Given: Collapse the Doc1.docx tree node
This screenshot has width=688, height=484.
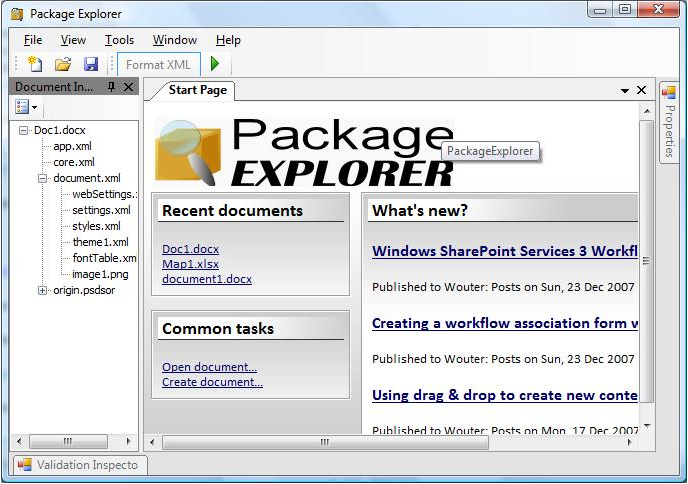Looking at the screenshot, I should pyautogui.click(x=23, y=130).
